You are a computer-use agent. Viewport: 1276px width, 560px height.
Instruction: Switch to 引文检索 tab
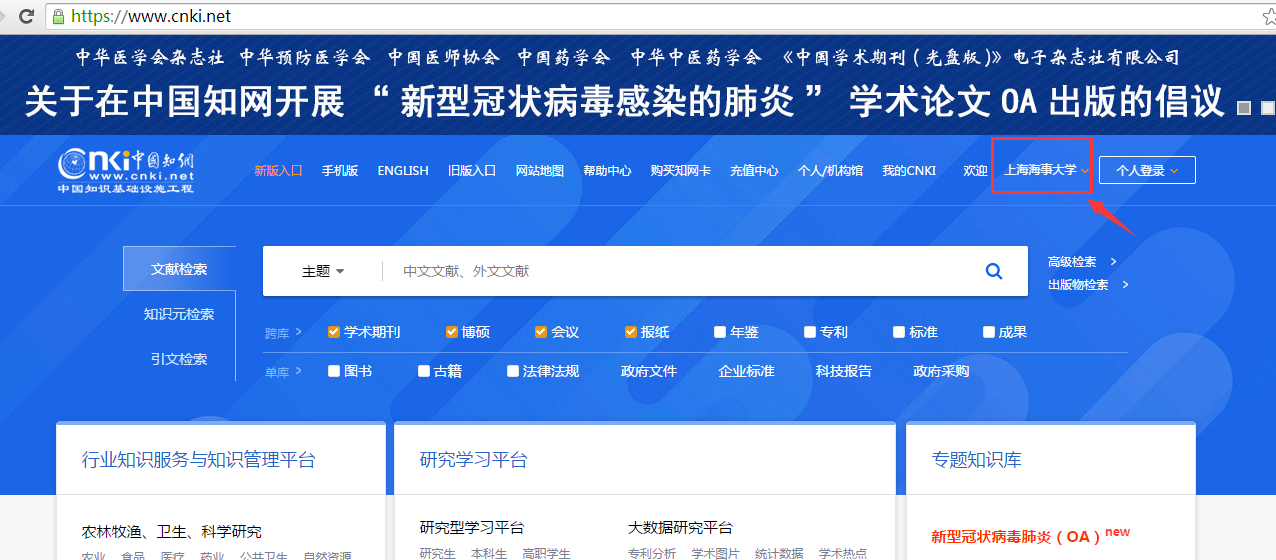(x=179, y=359)
